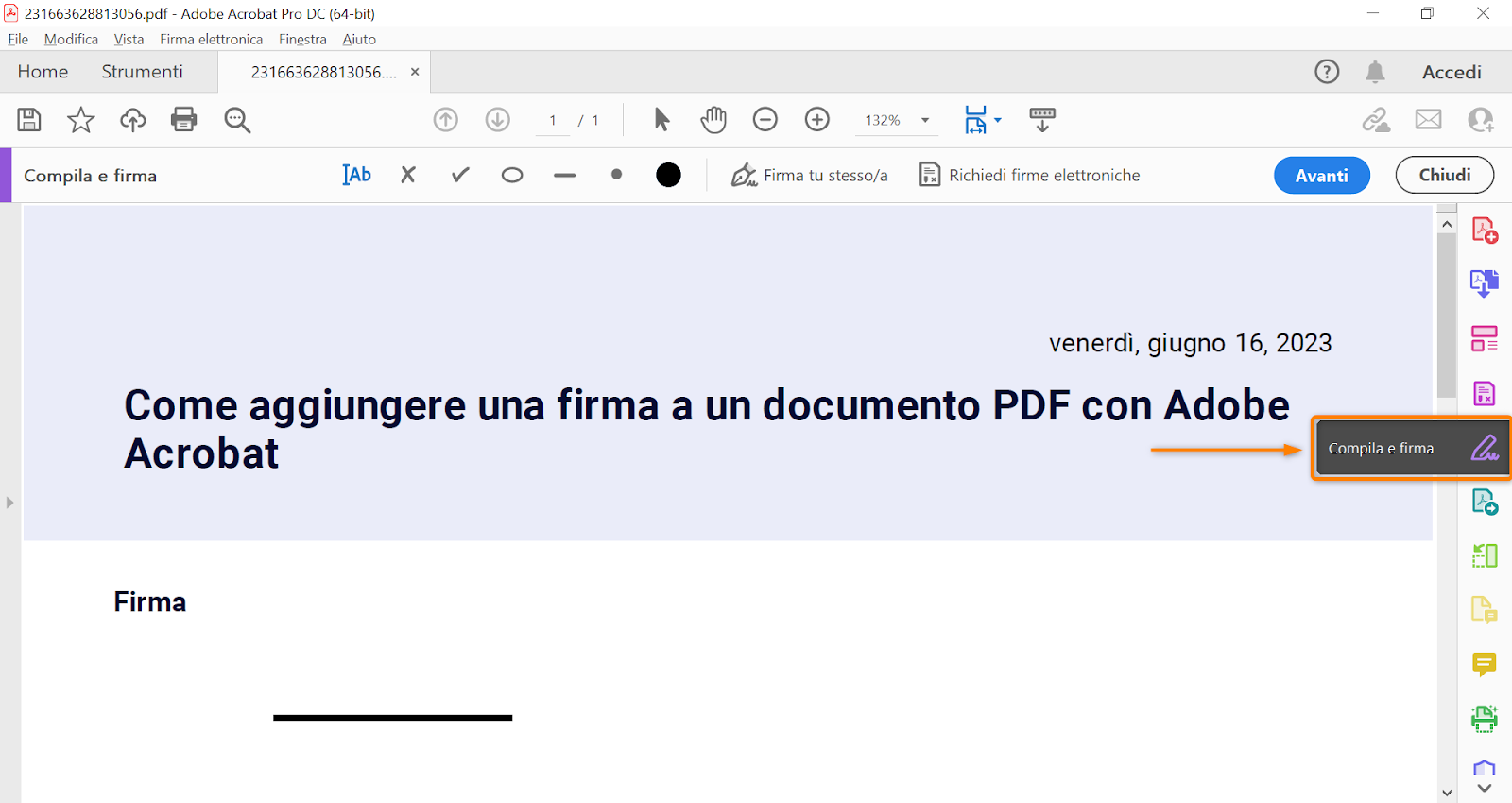
Task: Open the Create PDF sidebar tool
Action: point(1485,231)
